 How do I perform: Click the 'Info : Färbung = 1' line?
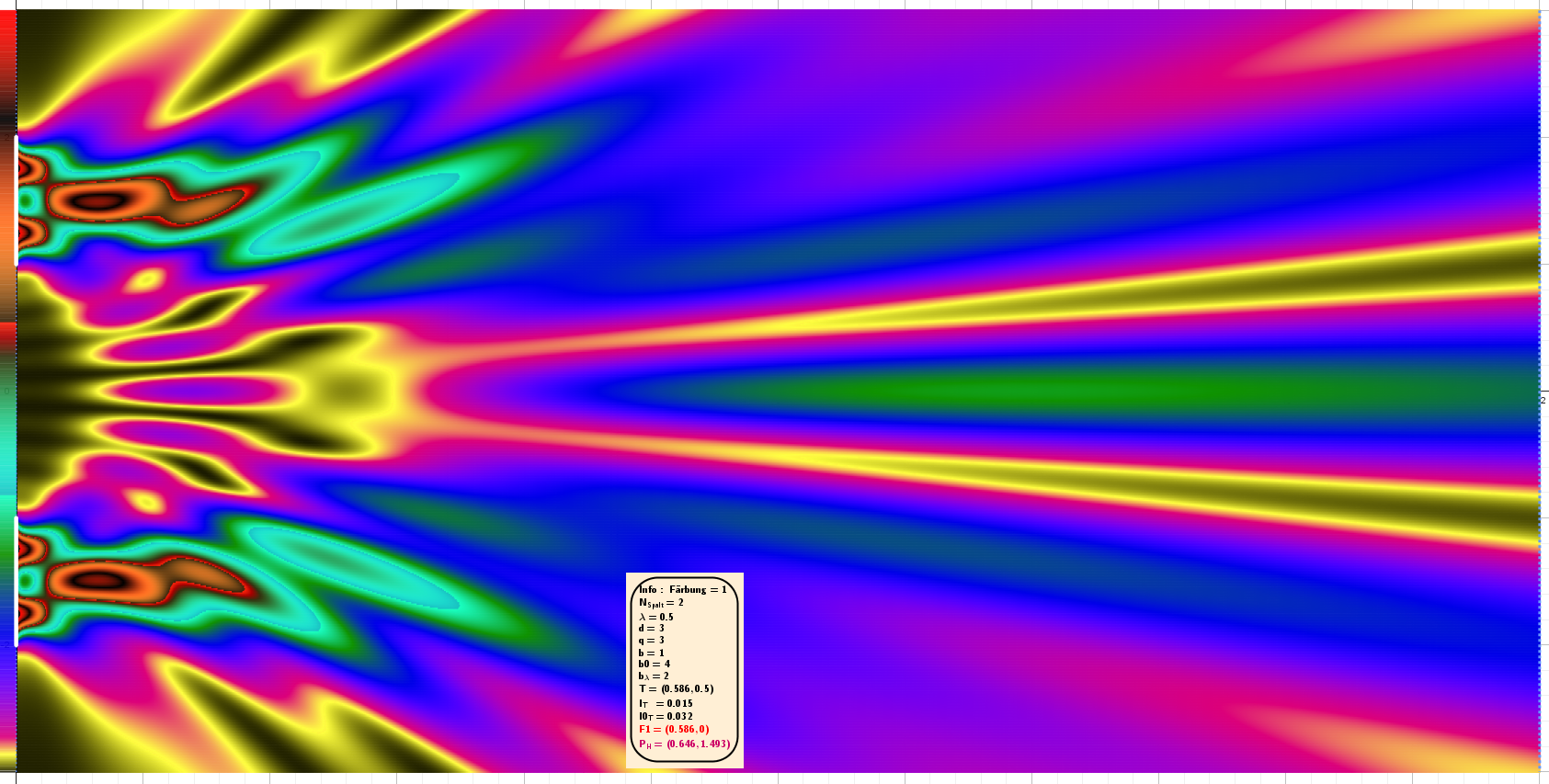(683, 589)
